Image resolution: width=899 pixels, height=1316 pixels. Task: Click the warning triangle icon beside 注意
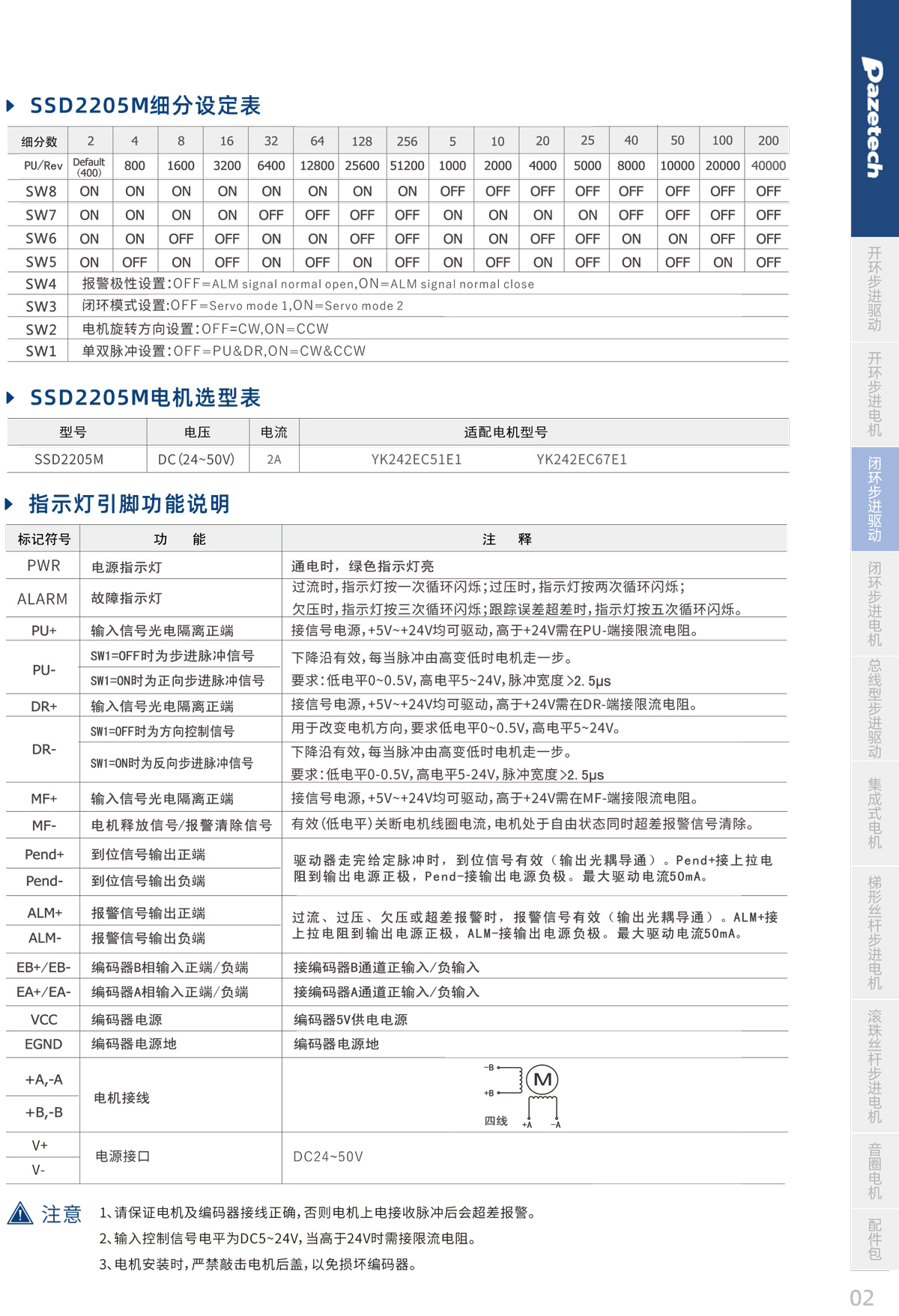pos(20,1213)
